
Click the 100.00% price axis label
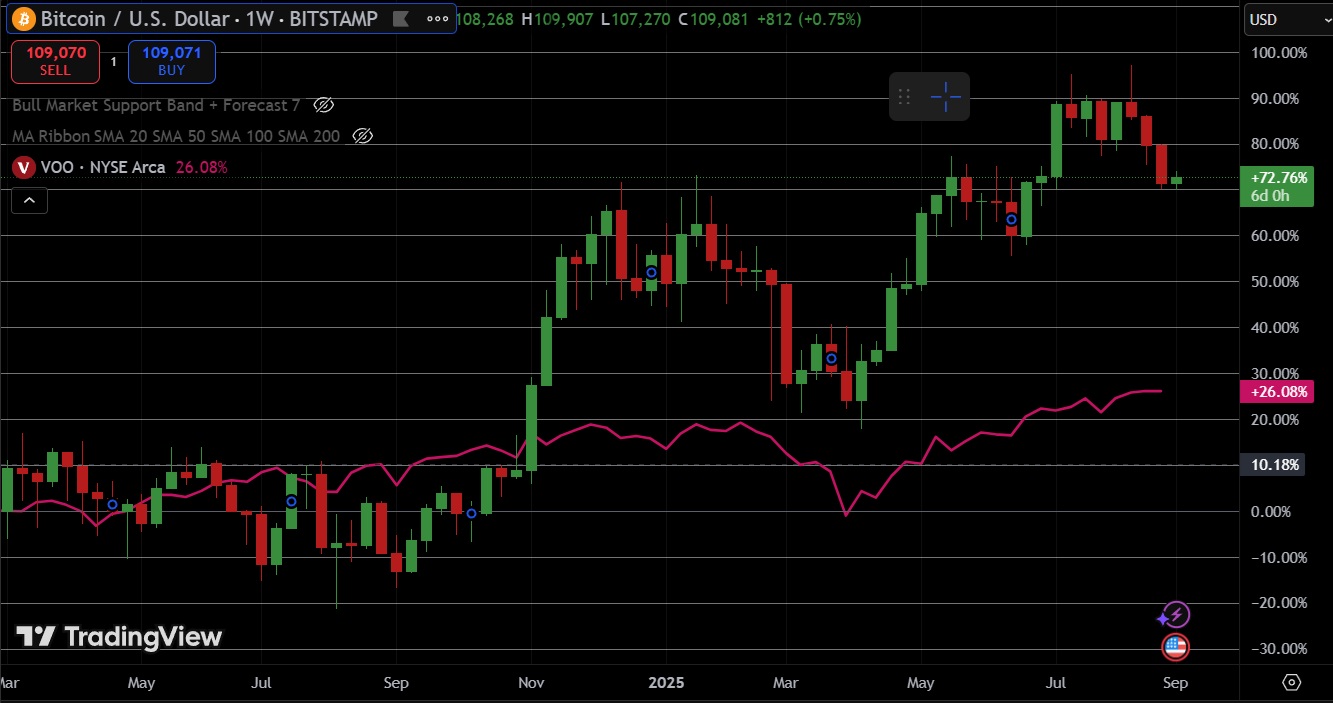pyautogui.click(x=1279, y=53)
